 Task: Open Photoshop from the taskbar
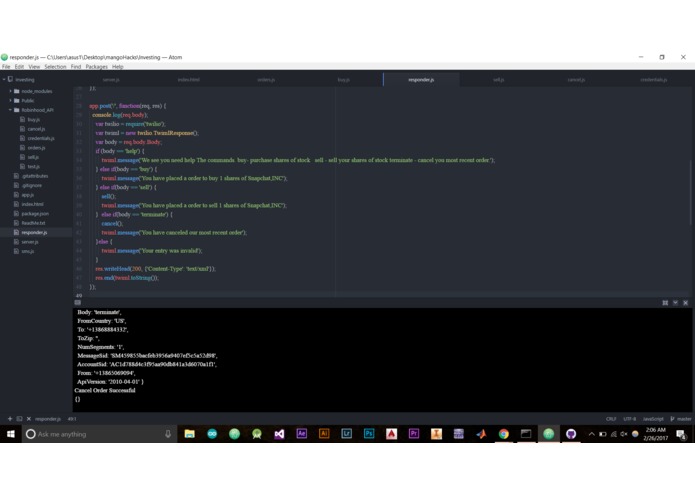point(369,434)
